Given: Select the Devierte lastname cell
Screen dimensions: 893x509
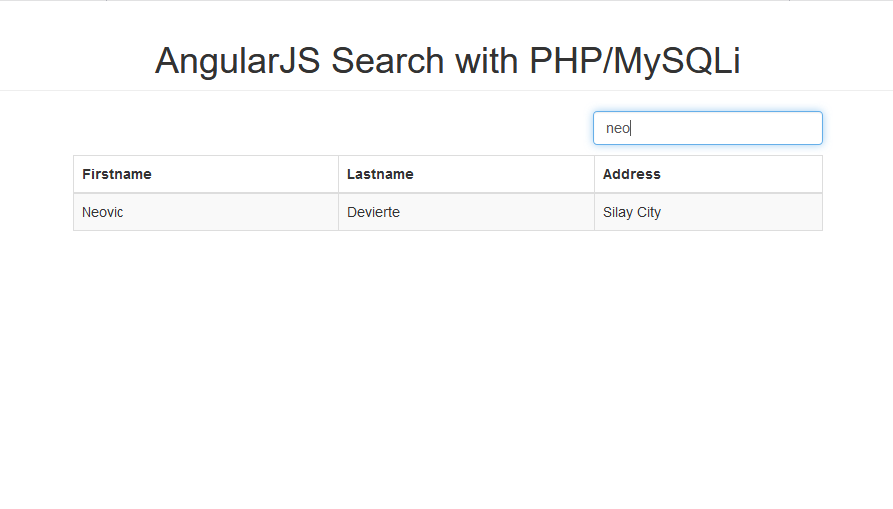Looking at the screenshot, I should [466, 212].
